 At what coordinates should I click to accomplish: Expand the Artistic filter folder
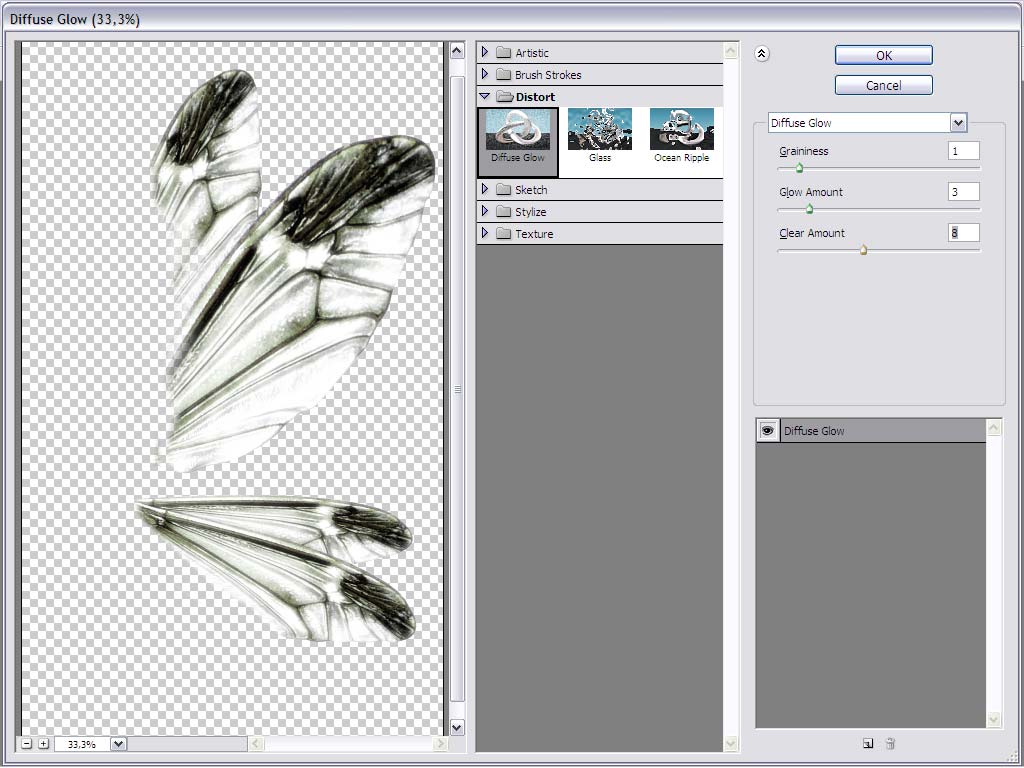click(x=485, y=52)
